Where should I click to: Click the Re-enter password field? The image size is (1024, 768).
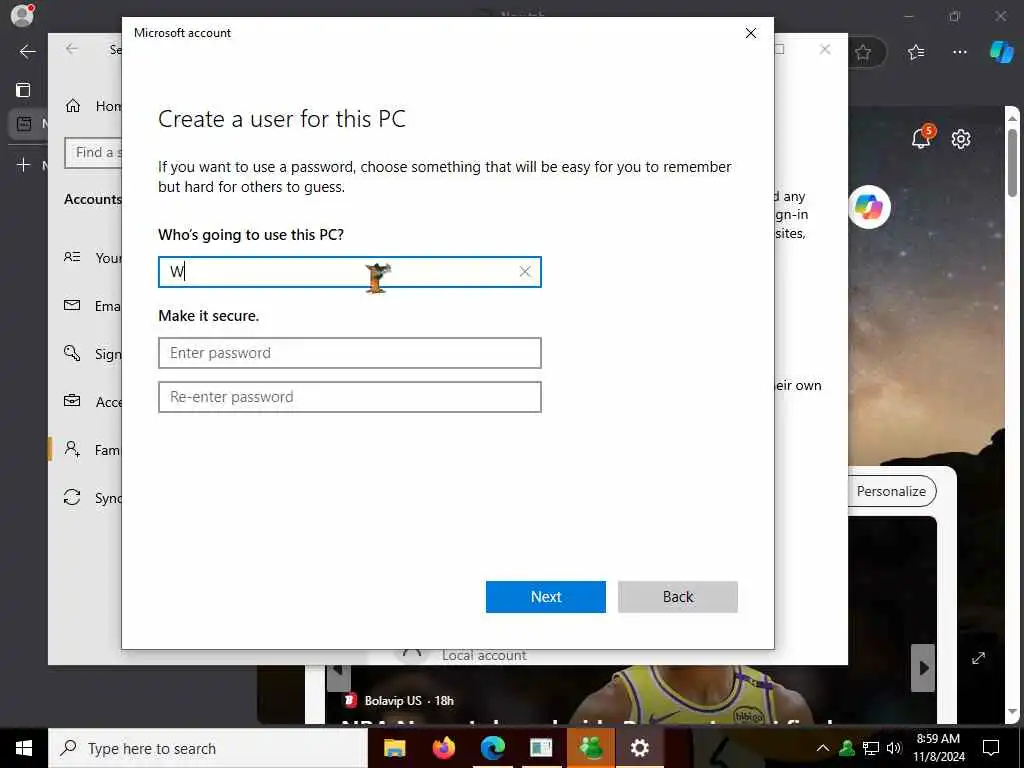pyautogui.click(x=349, y=397)
